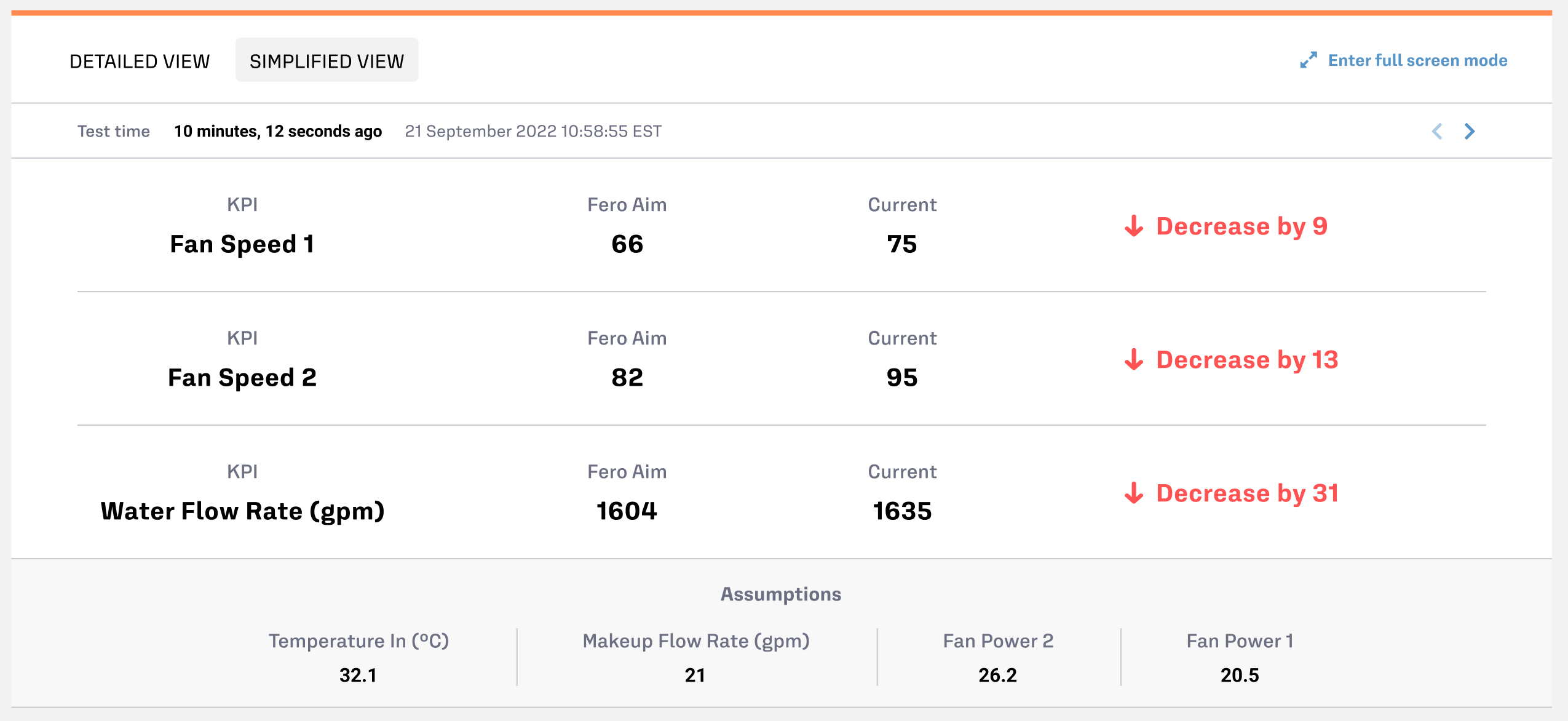The height and width of the screenshot is (721, 1568).
Task: Click the red down arrow for Water Flow Rate
Action: pyautogui.click(x=1134, y=493)
